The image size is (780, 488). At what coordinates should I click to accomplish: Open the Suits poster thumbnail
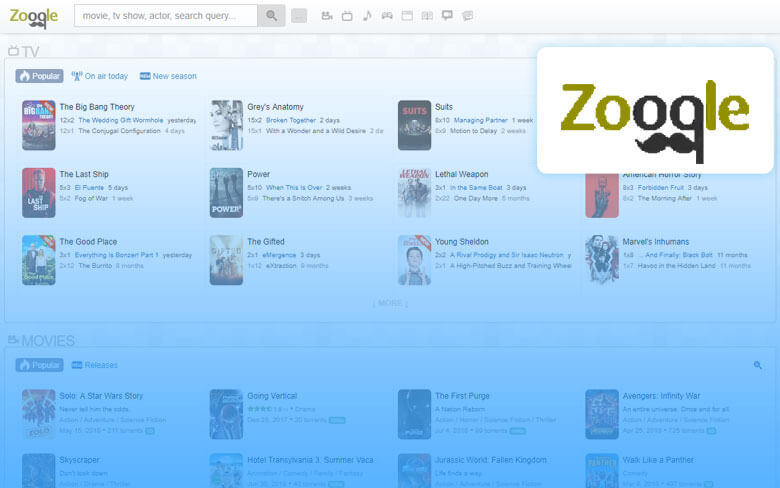[x=414, y=125]
